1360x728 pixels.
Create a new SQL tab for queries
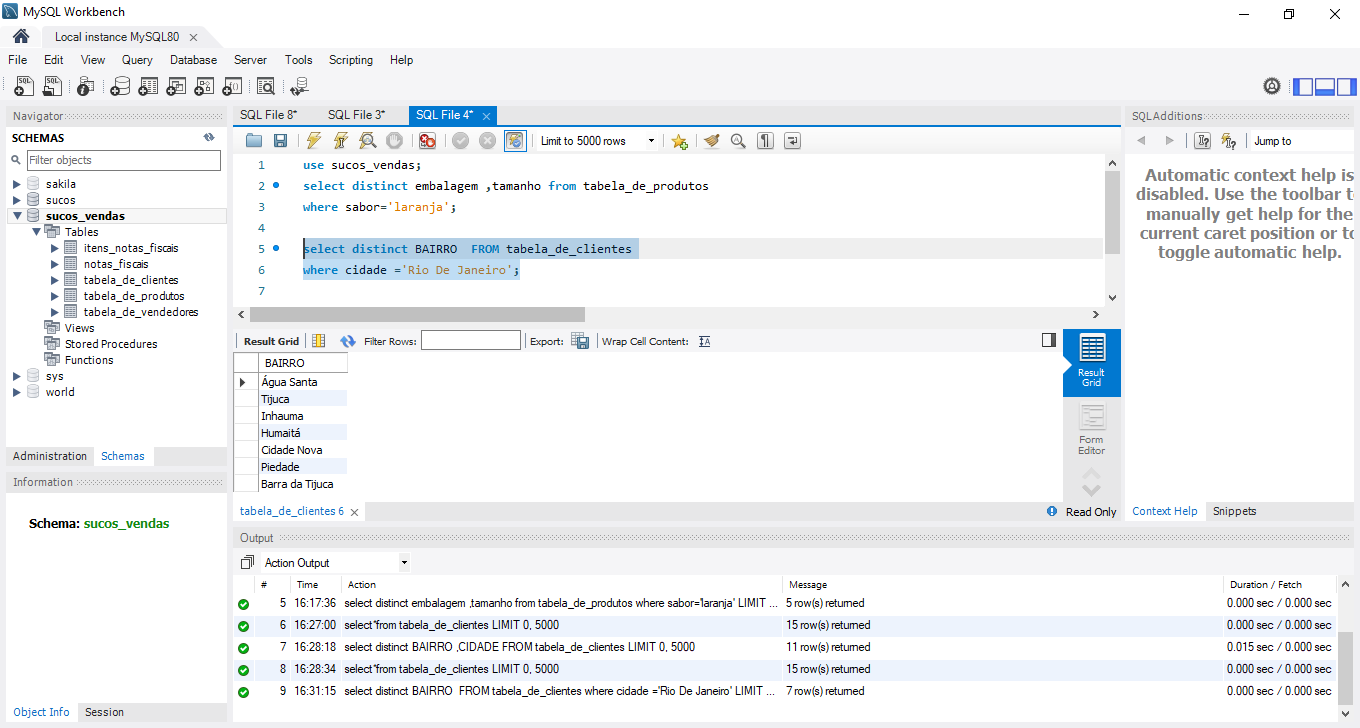pyautogui.click(x=24, y=87)
